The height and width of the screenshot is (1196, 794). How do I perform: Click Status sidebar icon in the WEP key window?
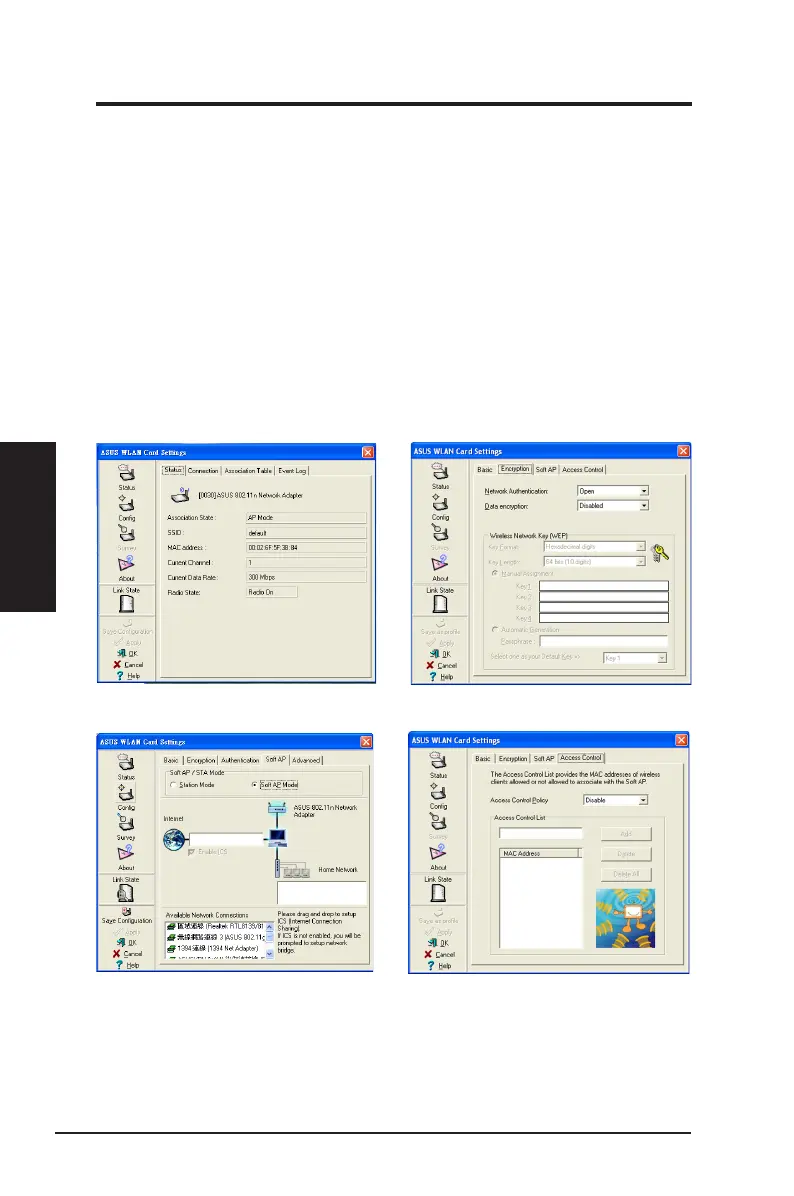[x=441, y=471]
